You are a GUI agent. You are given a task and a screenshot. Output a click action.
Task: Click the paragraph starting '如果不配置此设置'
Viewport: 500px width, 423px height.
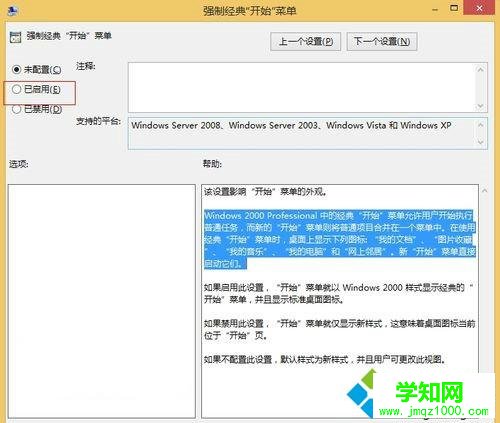[325, 359]
